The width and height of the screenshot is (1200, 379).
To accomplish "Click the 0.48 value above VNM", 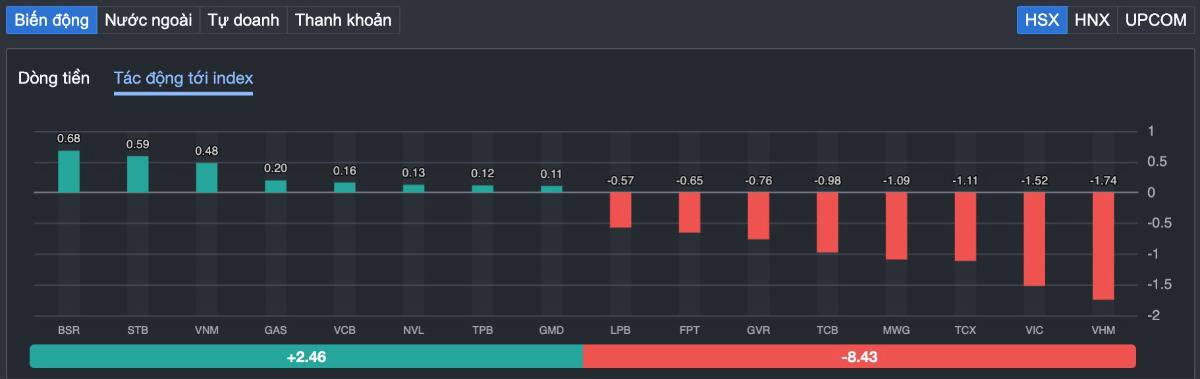I will coord(207,151).
